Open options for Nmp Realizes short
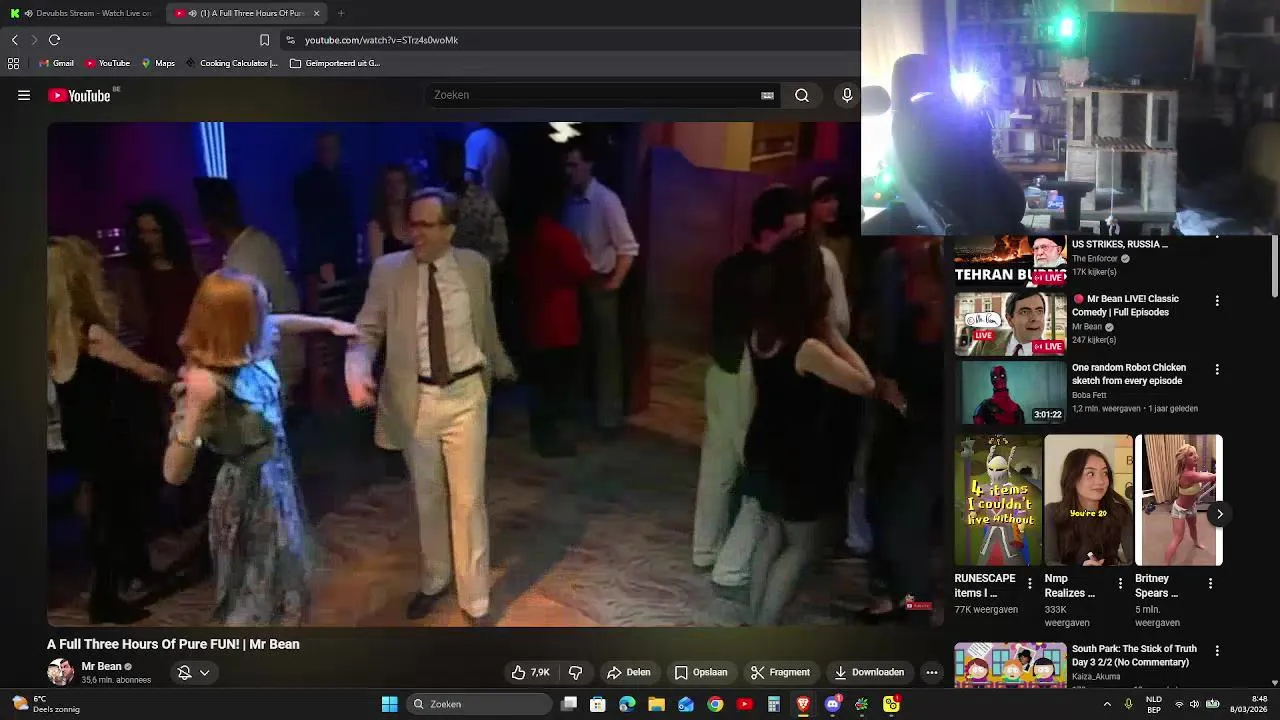The image size is (1280, 720). 1120,583
